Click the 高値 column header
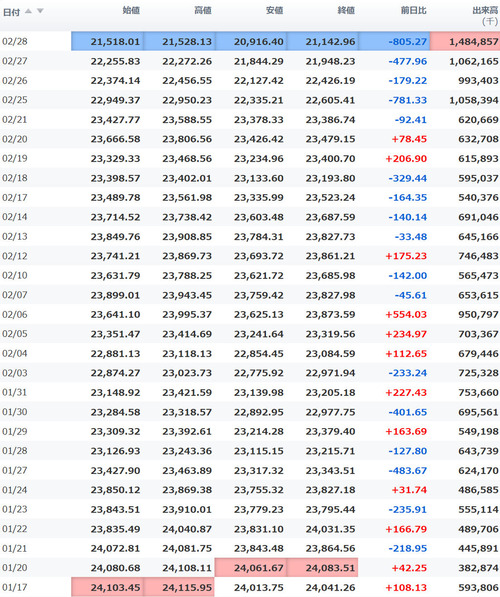 pyautogui.click(x=203, y=11)
